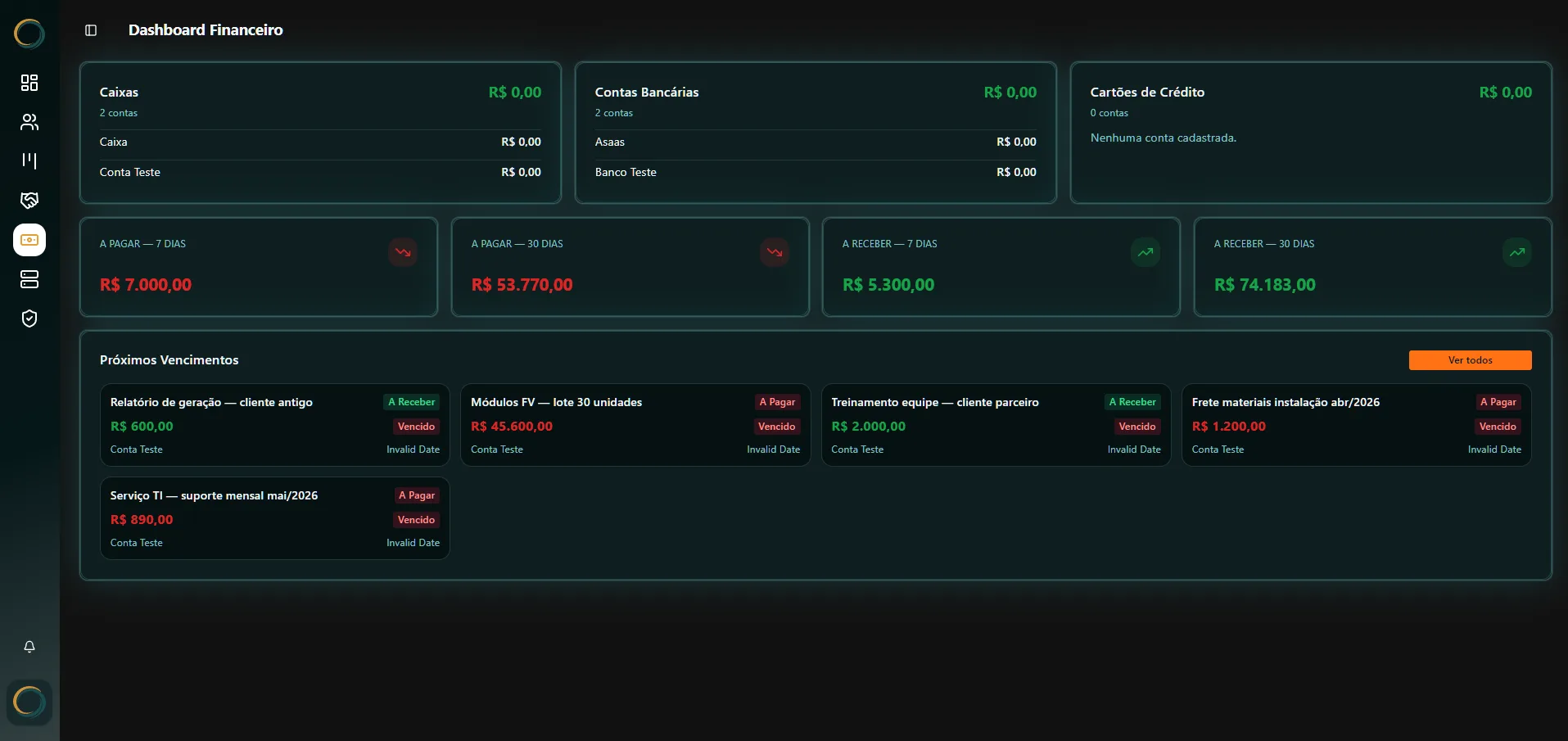Open the handshake deals sidebar icon
The height and width of the screenshot is (741, 1568).
pyautogui.click(x=29, y=201)
